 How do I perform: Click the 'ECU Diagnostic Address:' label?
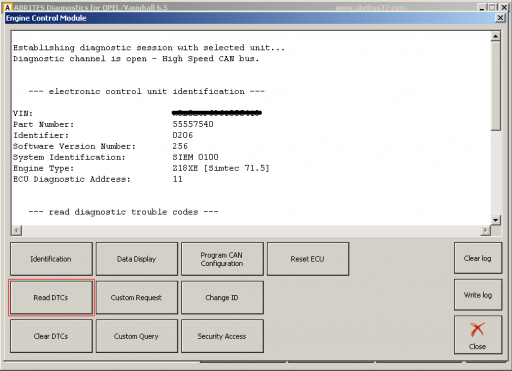[x=72, y=180]
